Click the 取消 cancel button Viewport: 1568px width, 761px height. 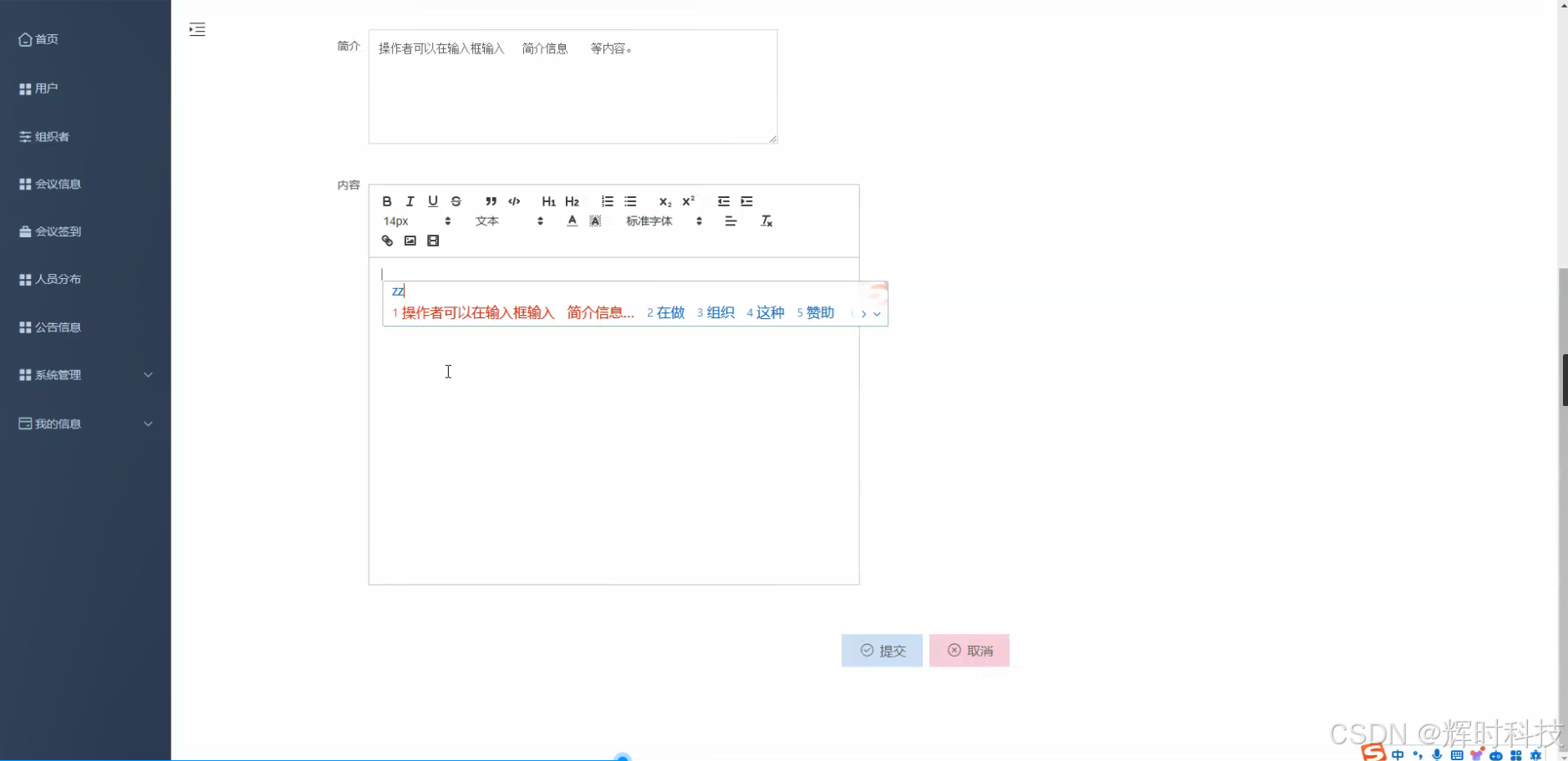click(x=969, y=650)
